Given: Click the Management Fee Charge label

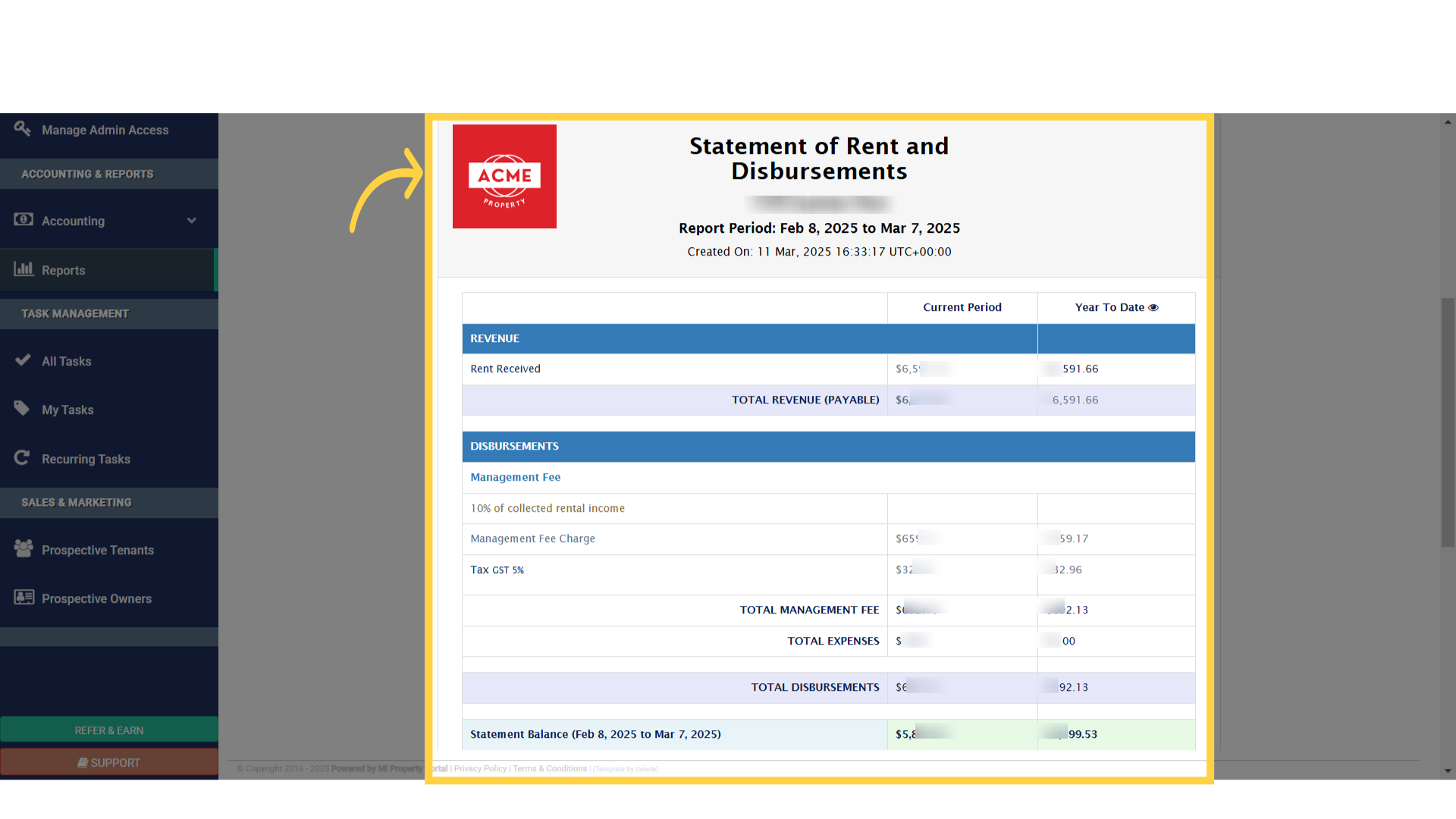Looking at the screenshot, I should pyautogui.click(x=532, y=538).
